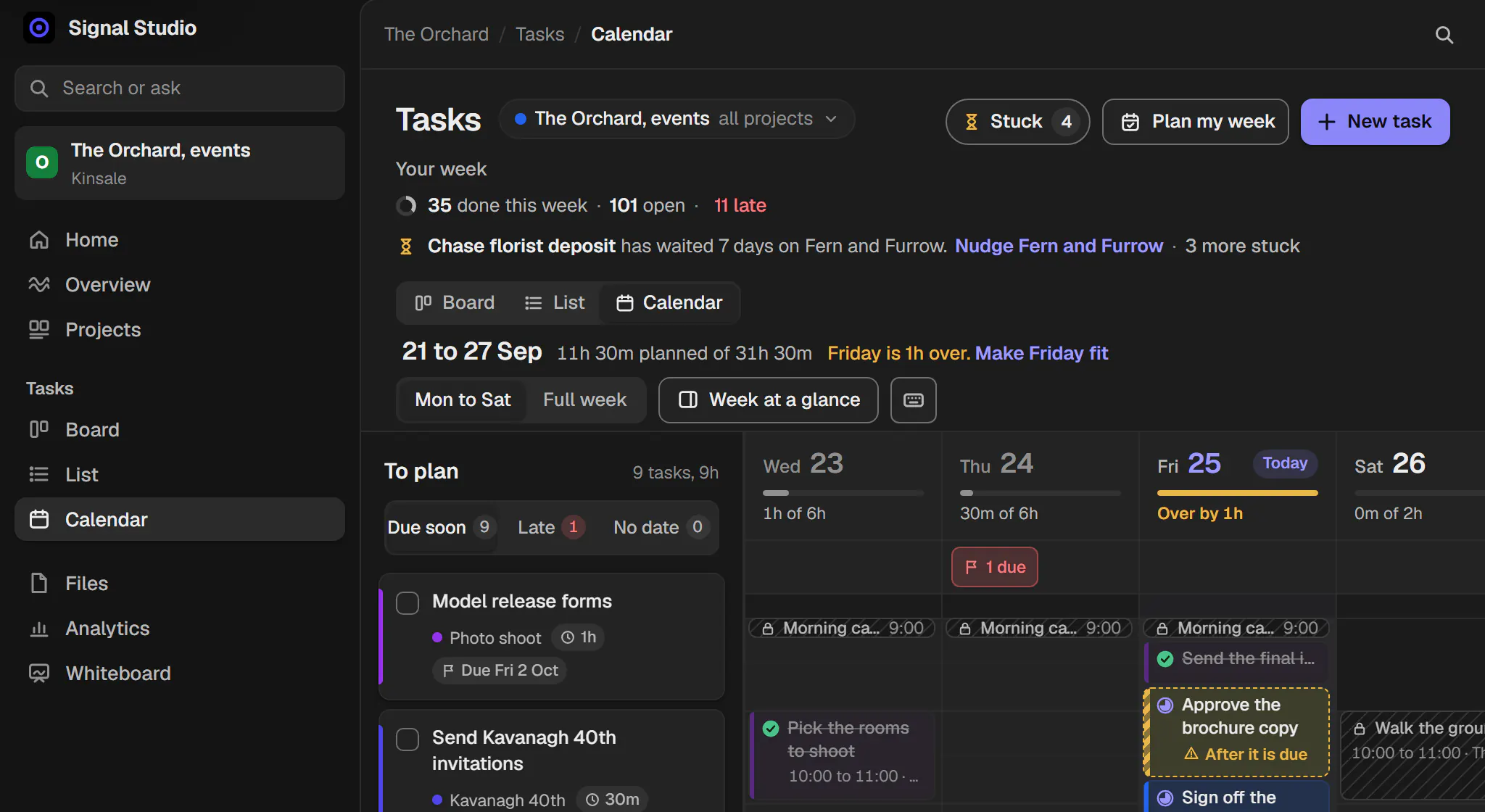The image size is (1485, 812).
Task: Open The Orchard, events workspace switcher
Action: (x=179, y=163)
